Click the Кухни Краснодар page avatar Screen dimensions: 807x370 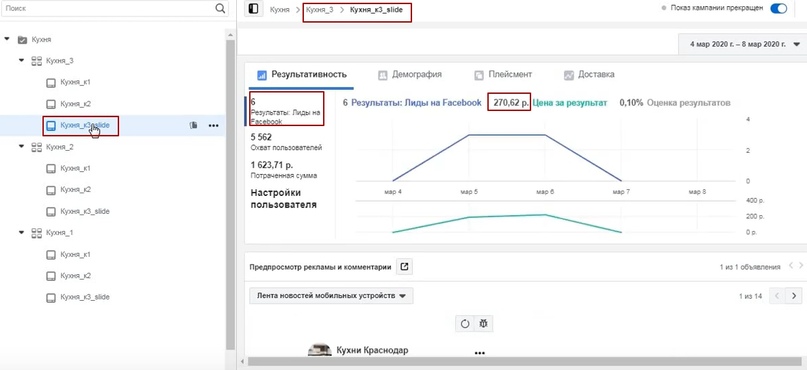point(320,350)
